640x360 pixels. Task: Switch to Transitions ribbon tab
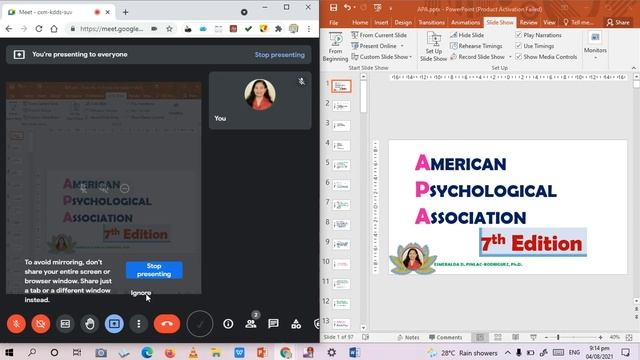431,22
